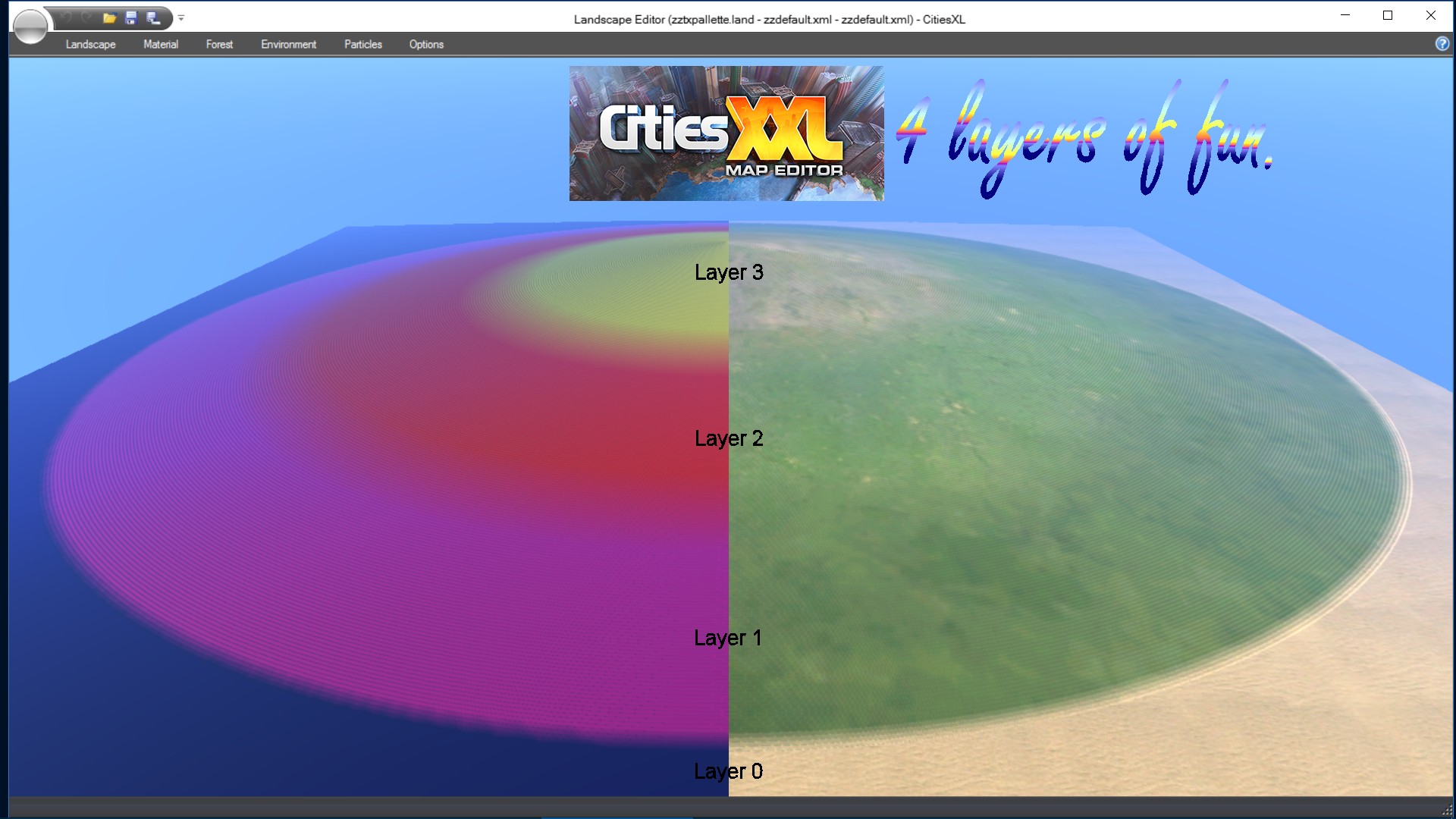Select the Forest tab
The image size is (1456, 819).
point(219,44)
